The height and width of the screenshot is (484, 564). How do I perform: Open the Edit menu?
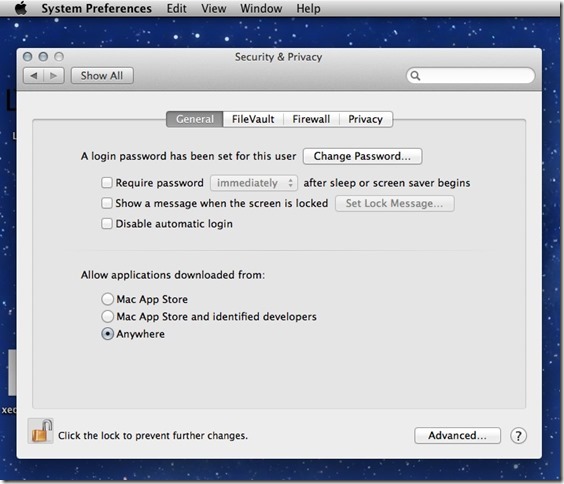pyautogui.click(x=176, y=8)
